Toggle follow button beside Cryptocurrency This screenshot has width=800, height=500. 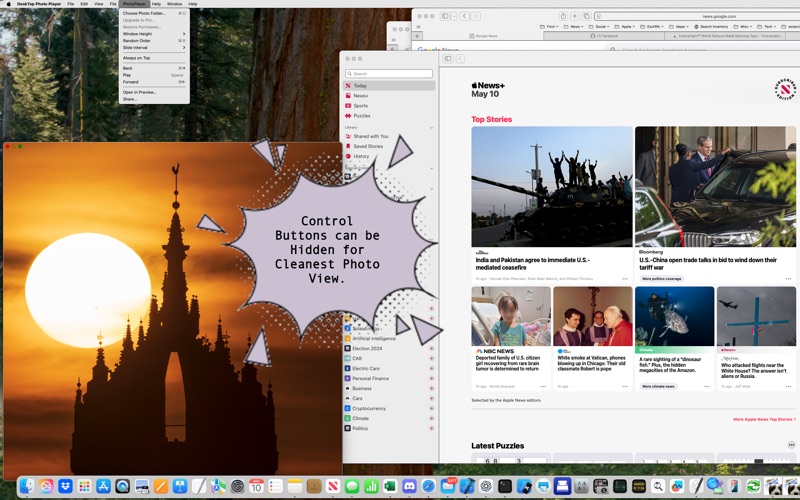[x=431, y=409]
